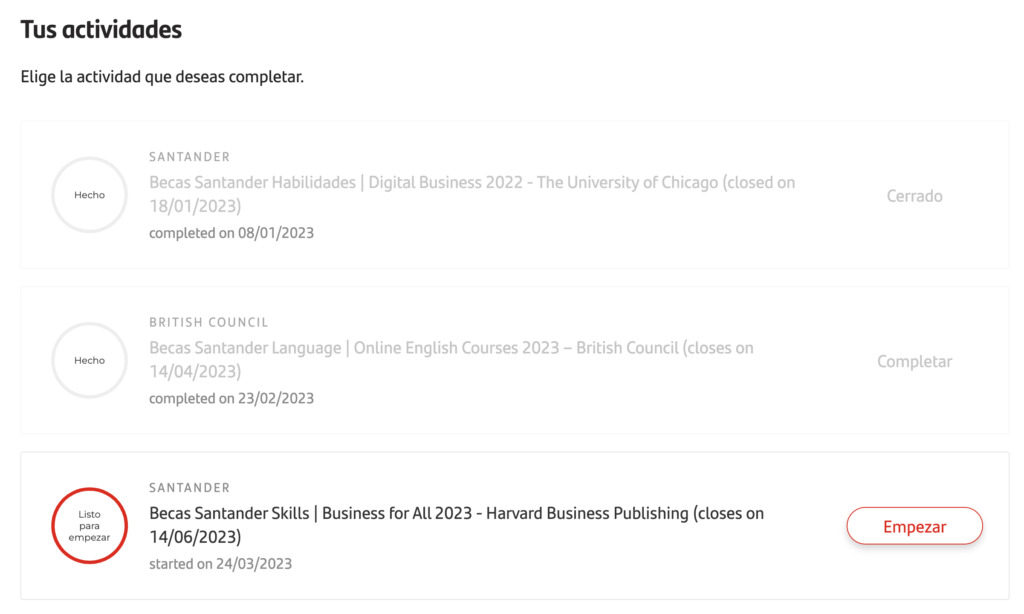The width and height of the screenshot is (1024, 614).
Task: Select 'completed on 23/02/2023' text
Action: click(231, 398)
